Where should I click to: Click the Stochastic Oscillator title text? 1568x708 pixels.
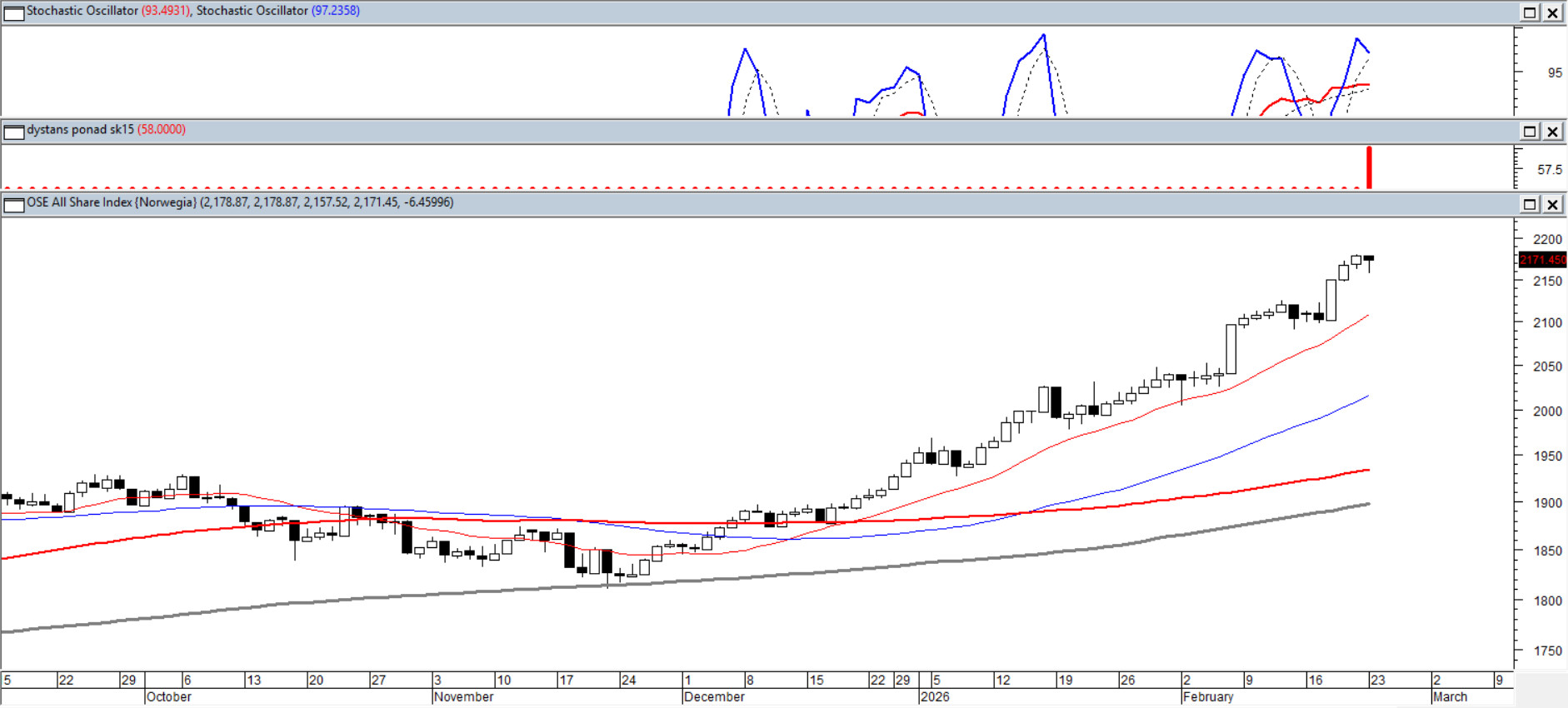(x=82, y=11)
